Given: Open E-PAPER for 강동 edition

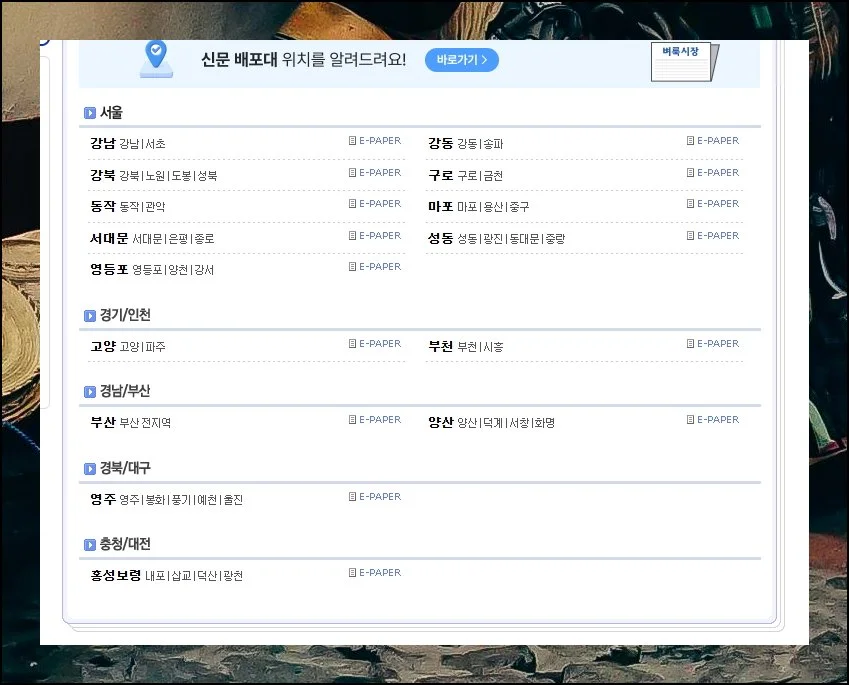Looking at the screenshot, I should pos(713,141).
